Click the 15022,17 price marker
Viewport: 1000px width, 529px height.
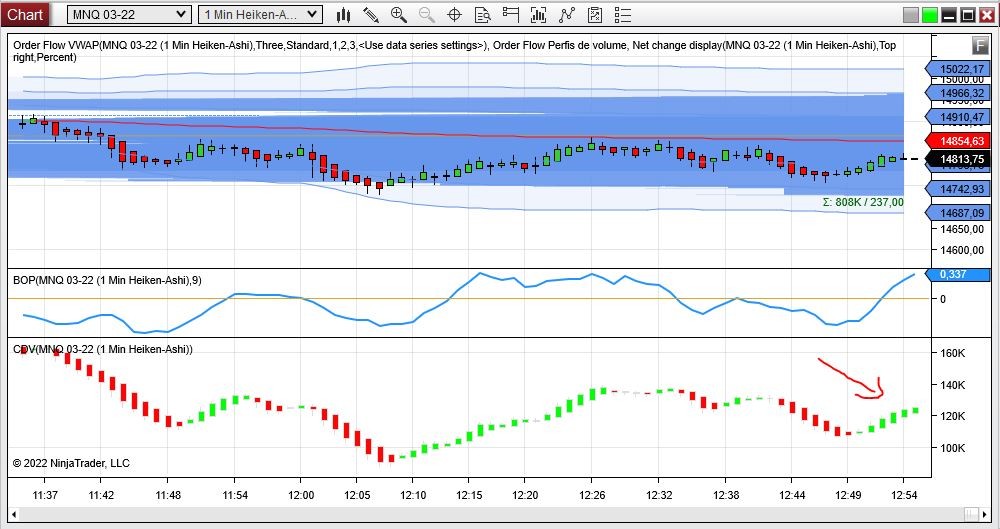[x=958, y=69]
